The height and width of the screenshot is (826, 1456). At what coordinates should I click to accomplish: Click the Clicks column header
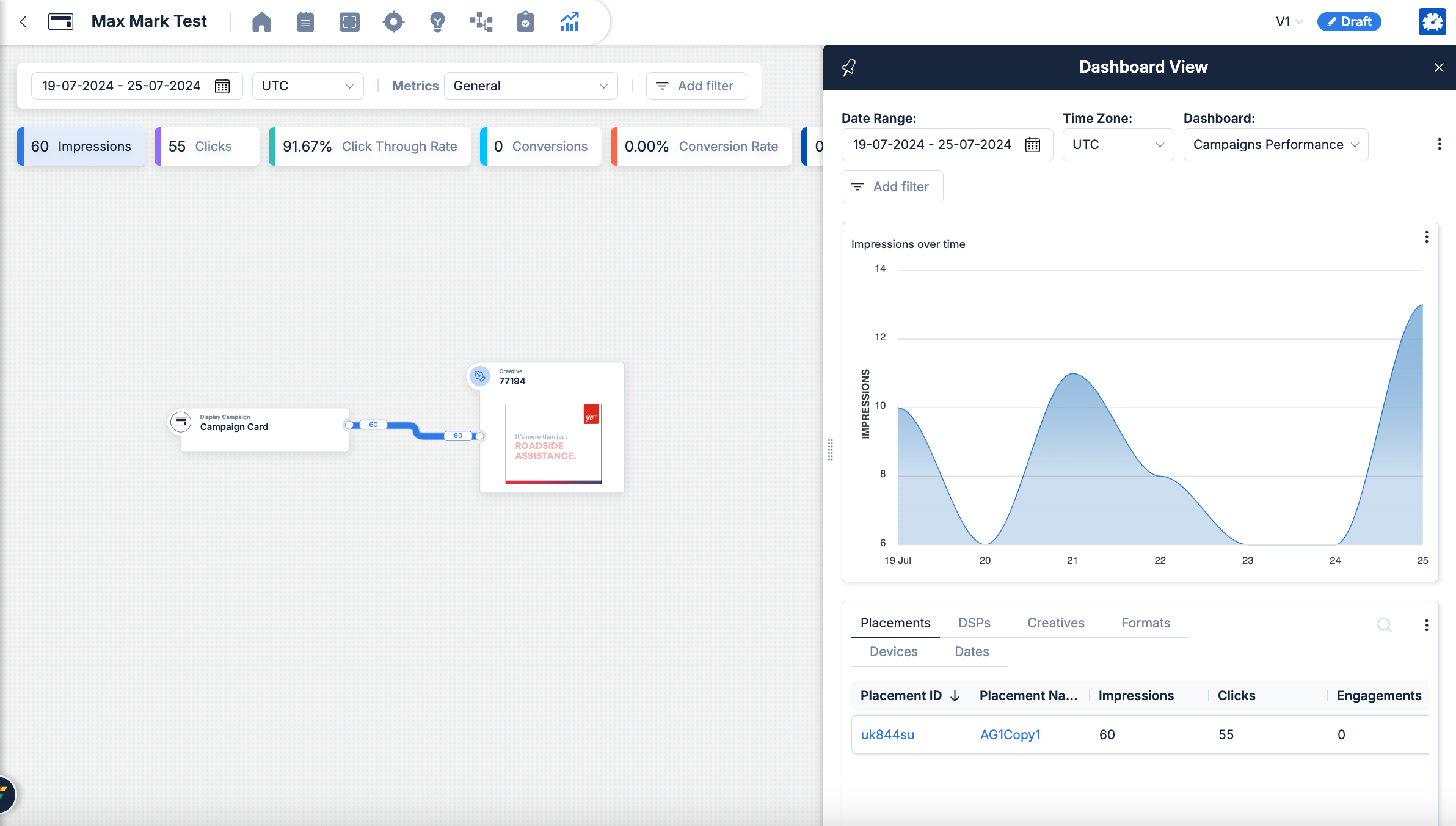pos(1236,696)
